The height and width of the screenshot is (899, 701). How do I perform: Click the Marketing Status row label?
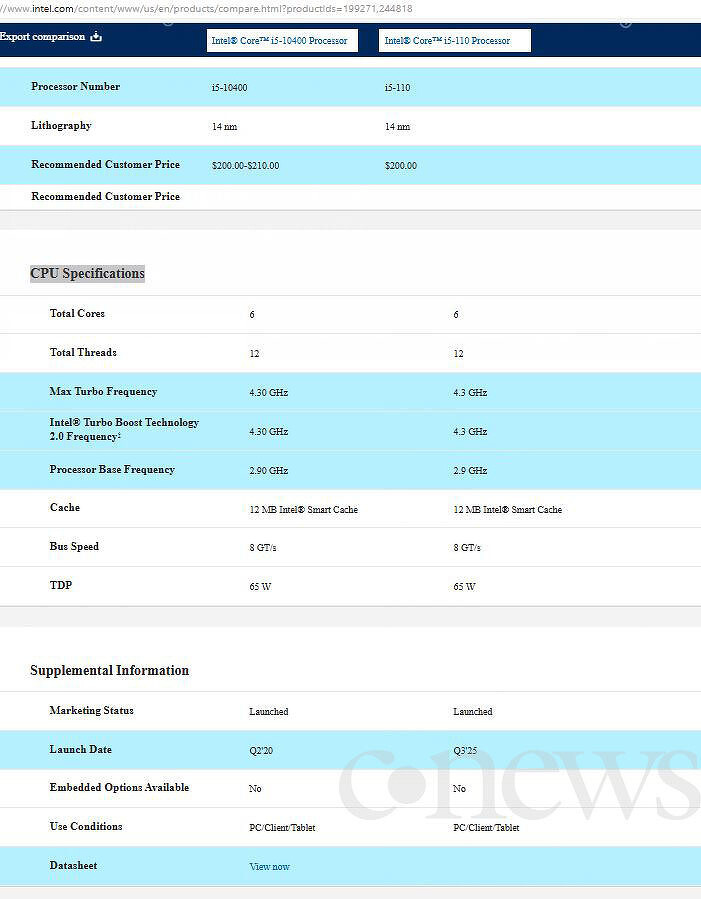pyautogui.click(x=92, y=710)
